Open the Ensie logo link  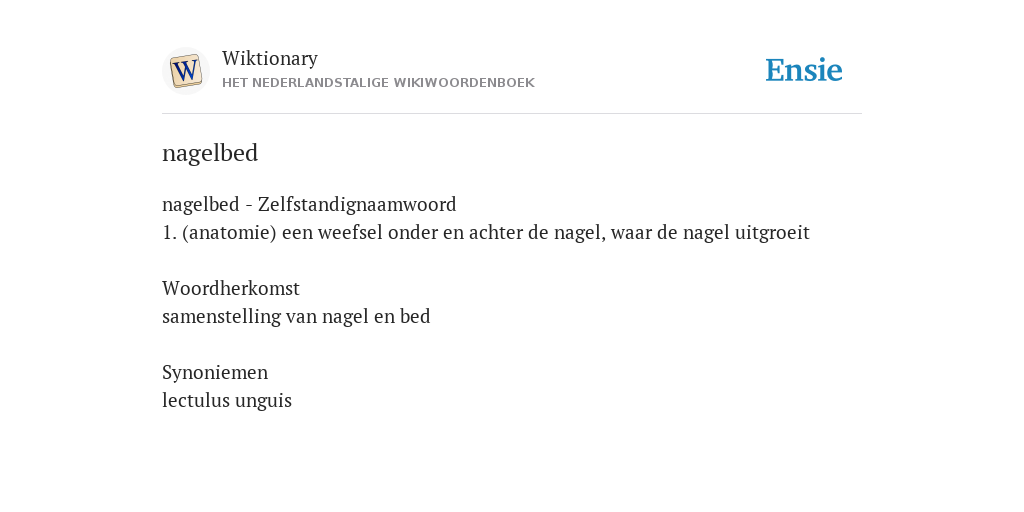click(804, 71)
